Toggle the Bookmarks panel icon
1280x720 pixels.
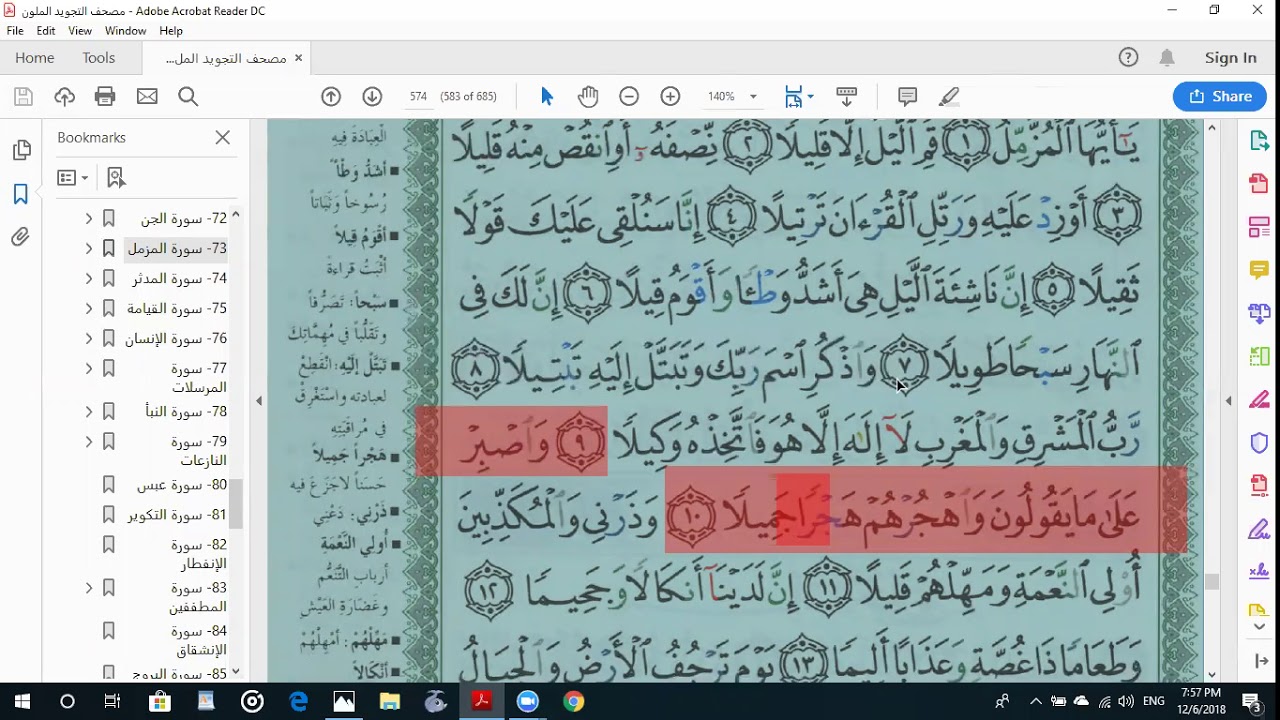21,194
